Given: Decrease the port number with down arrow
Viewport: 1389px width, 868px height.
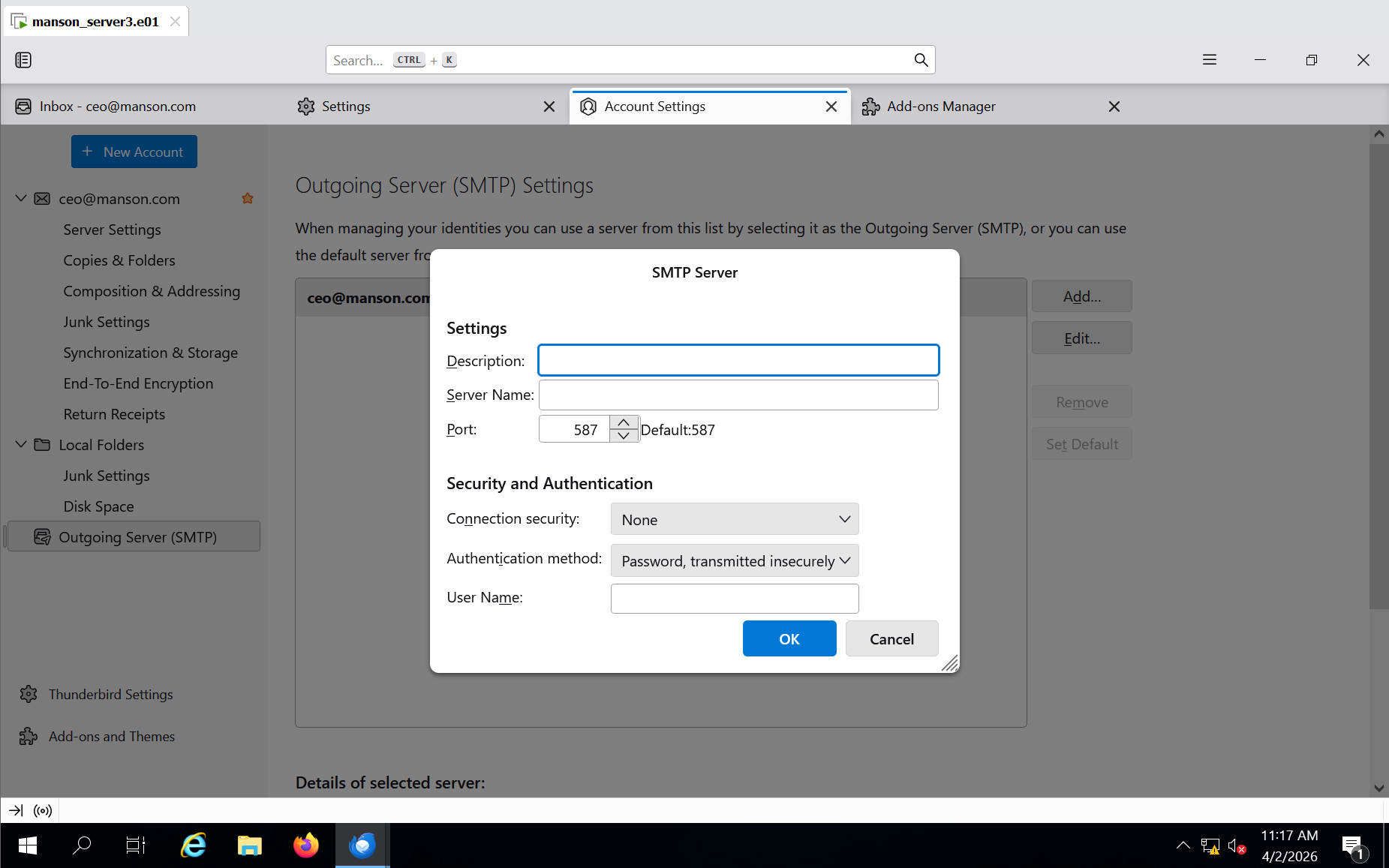Looking at the screenshot, I should pos(624,435).
